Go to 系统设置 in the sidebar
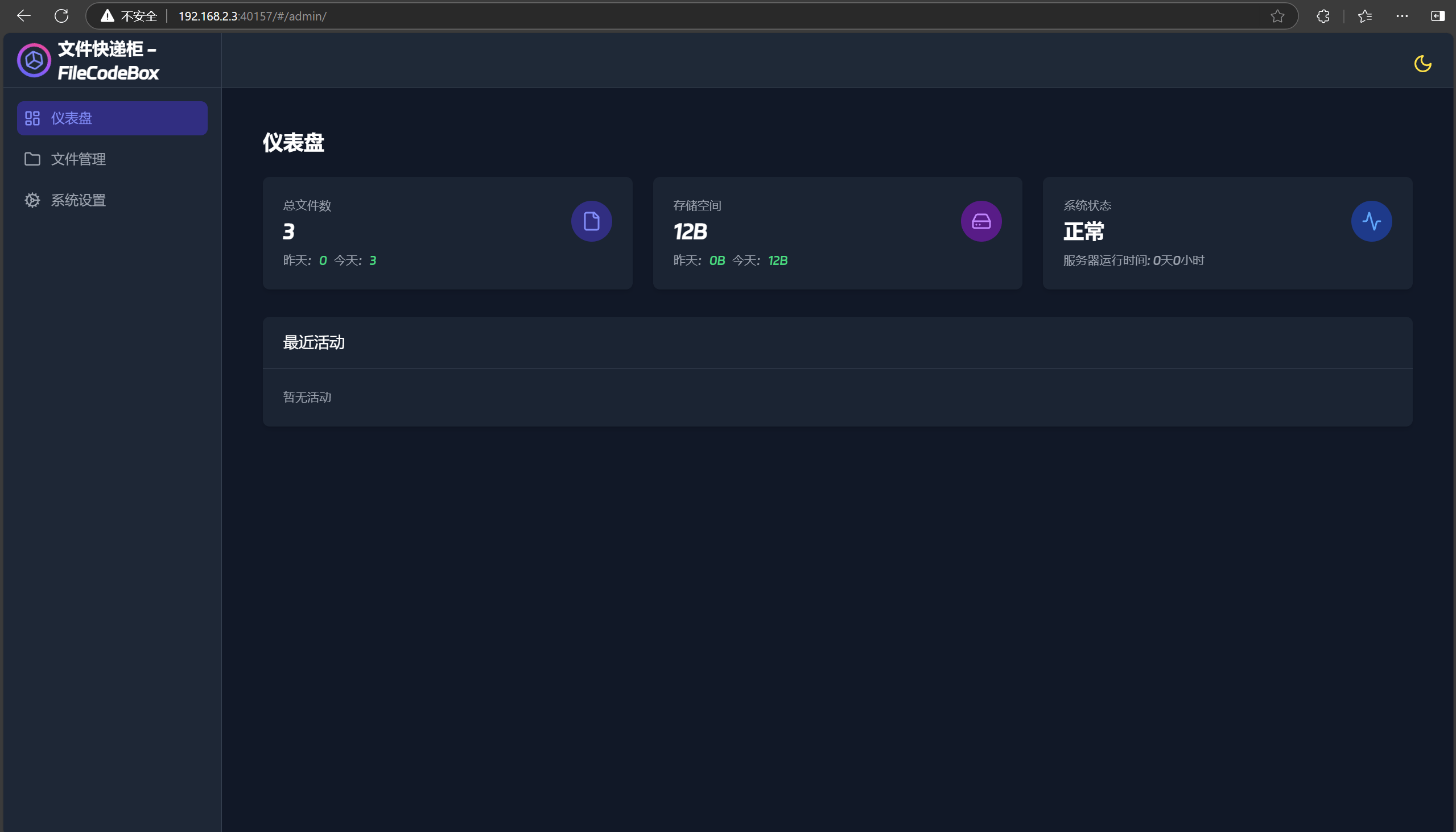The height and width of the screenshot is (832, 1456). click(x=78, y=201)
